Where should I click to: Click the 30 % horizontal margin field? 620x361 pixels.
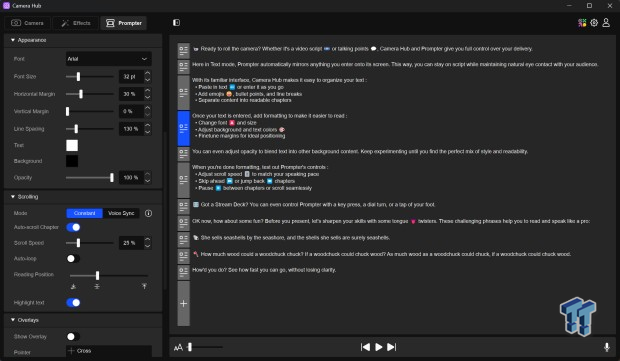point(131,94)
